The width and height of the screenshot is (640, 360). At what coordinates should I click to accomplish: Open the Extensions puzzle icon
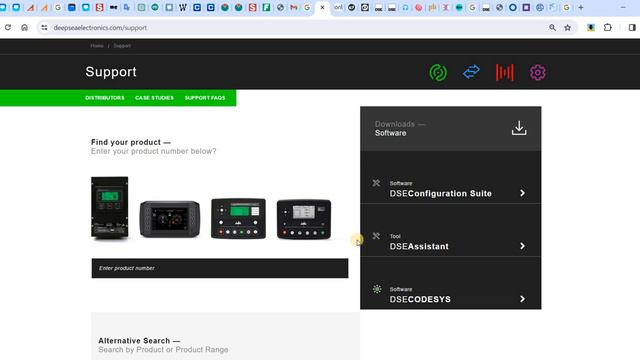pos(607,27)
